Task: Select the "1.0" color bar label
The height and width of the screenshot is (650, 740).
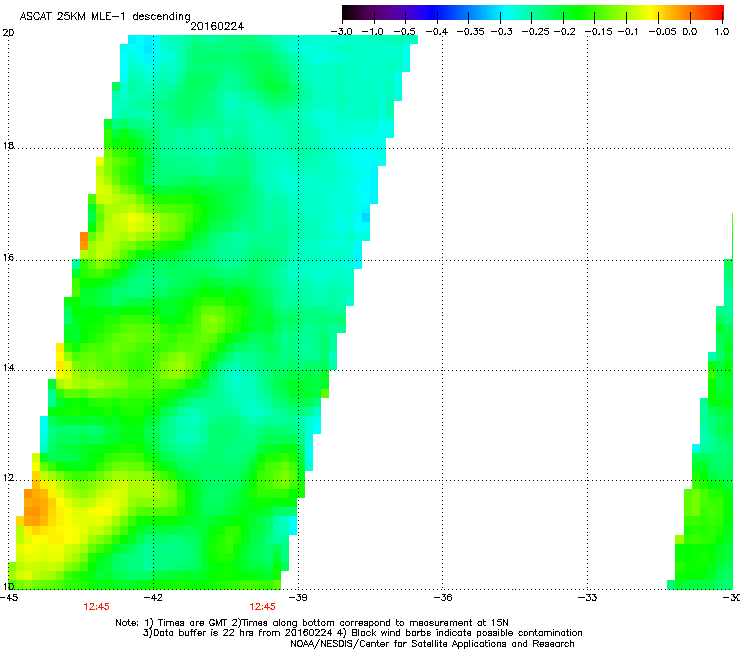Action: (722, 32)
